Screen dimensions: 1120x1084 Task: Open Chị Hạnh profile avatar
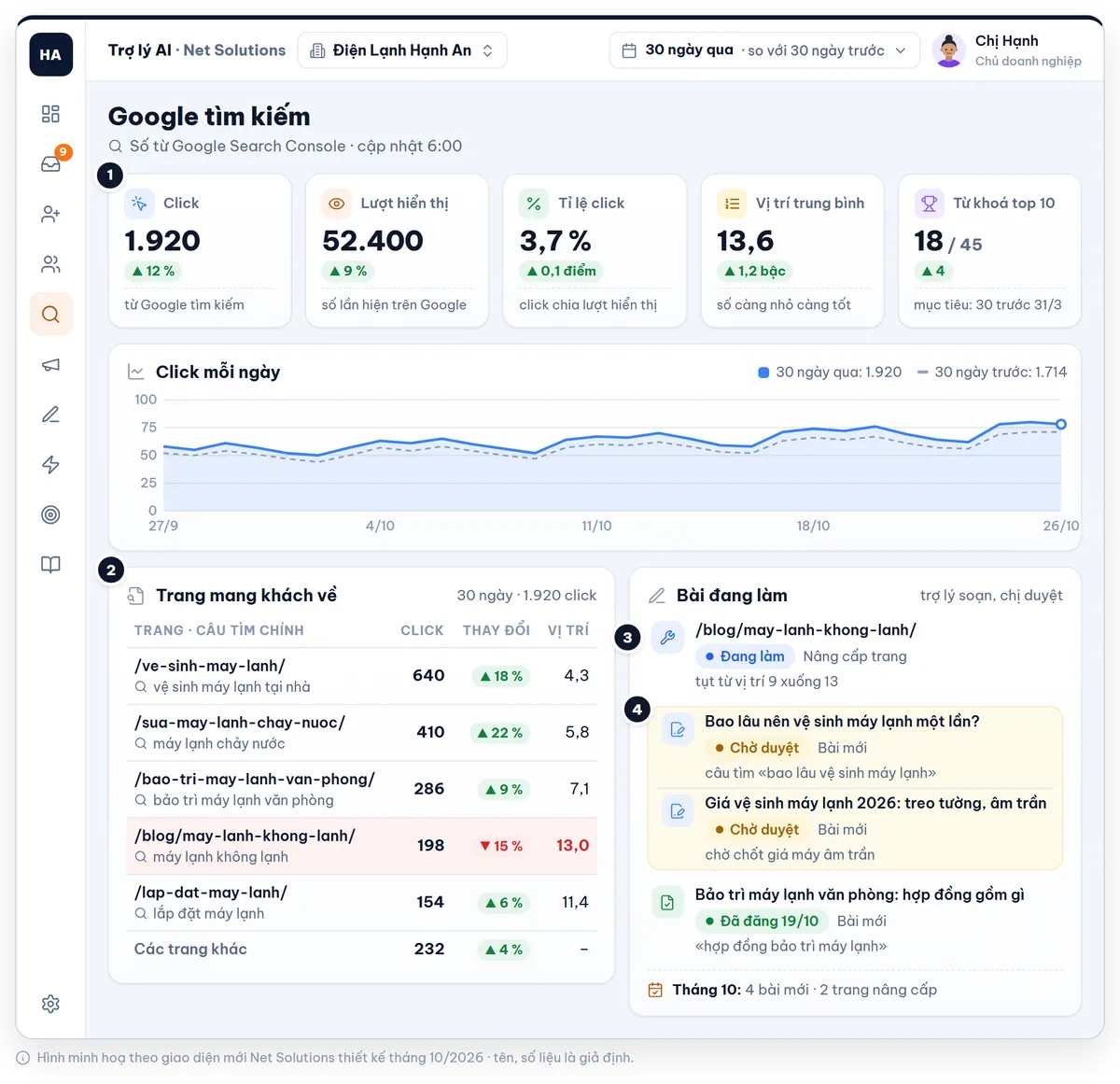pyautogui.click(x=948, y=50)
